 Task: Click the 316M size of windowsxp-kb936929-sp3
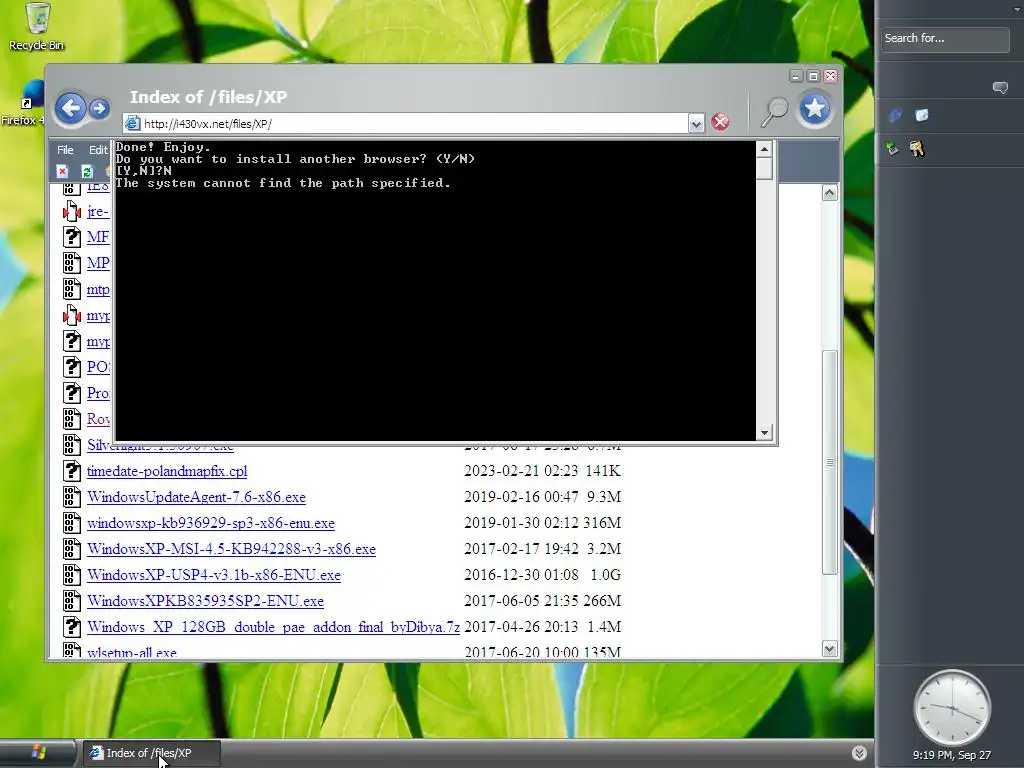click(x=601, y=523)
